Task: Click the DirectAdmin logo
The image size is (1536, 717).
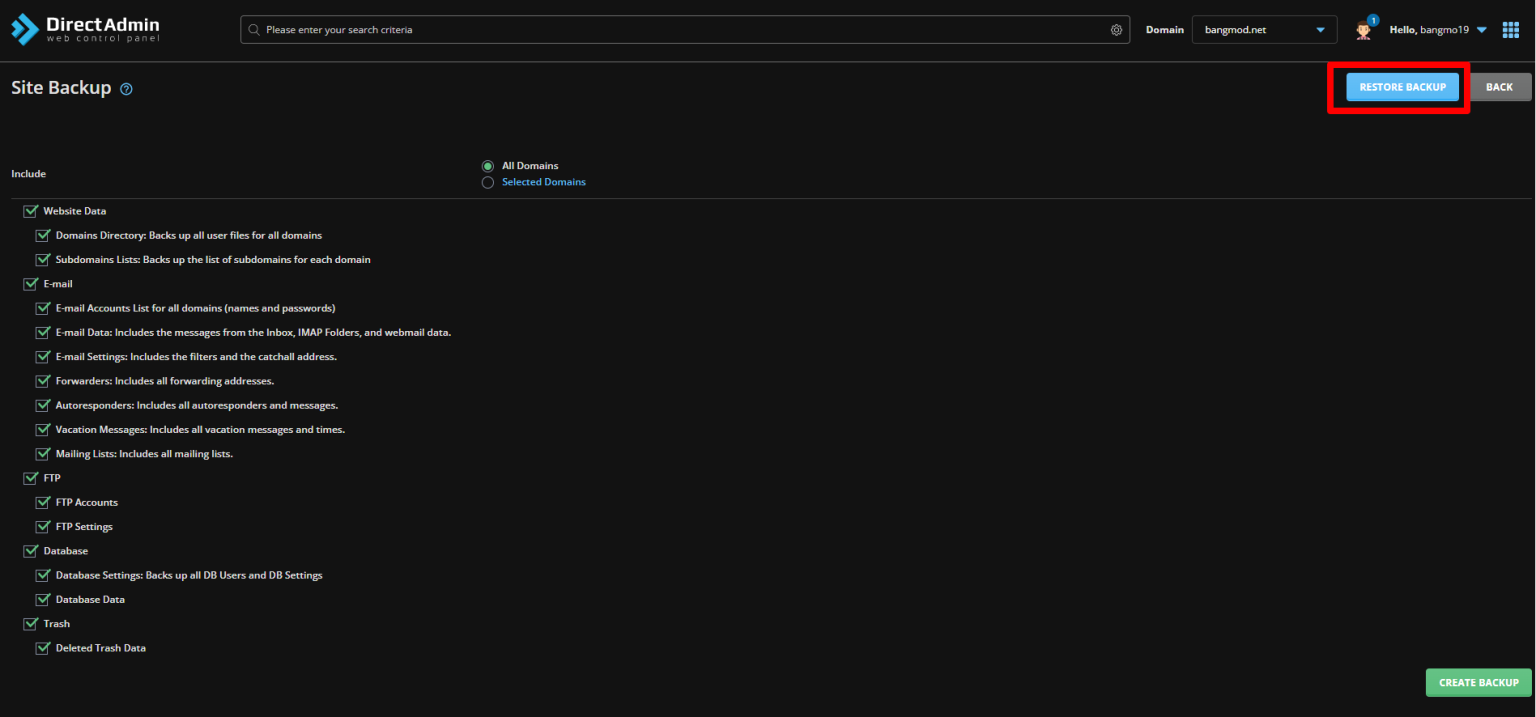Action: [x=84, y=28]
